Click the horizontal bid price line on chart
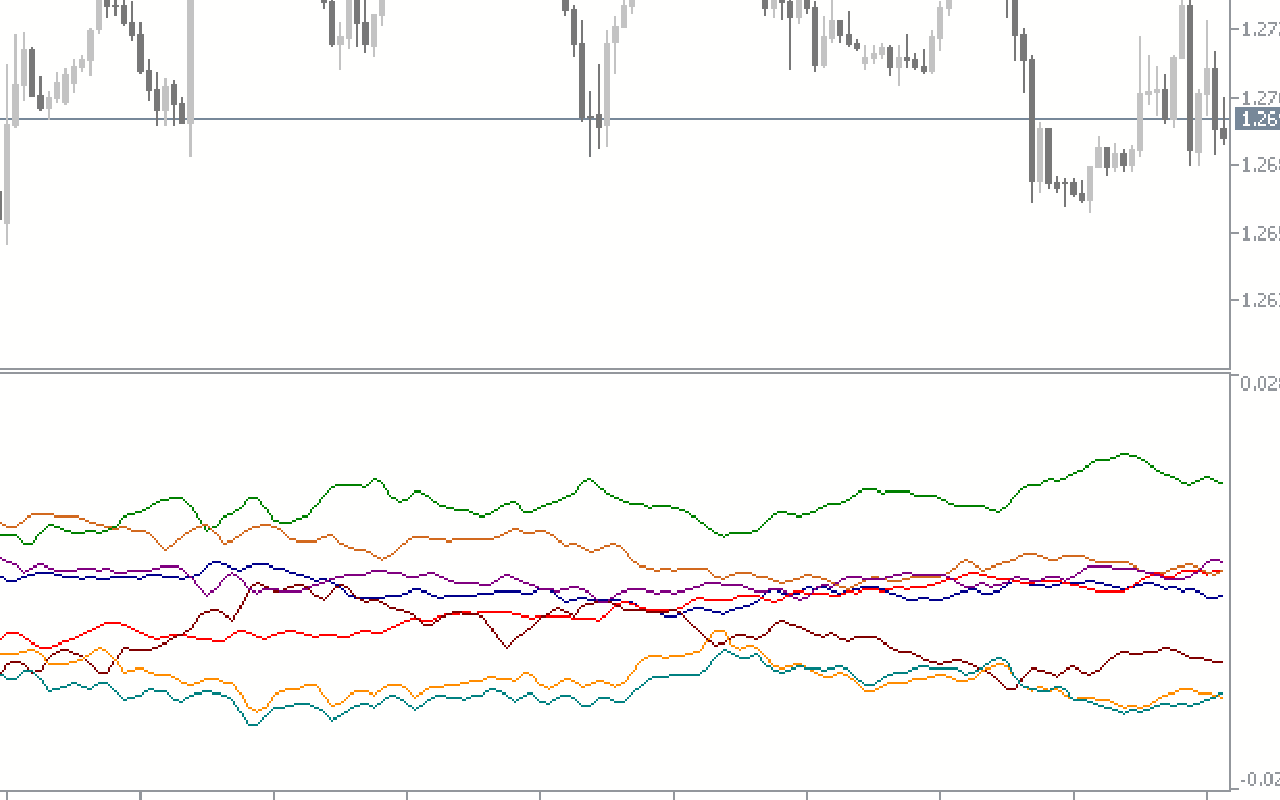The height and width of the screenshot is (800, 1280). pos(614,120)
